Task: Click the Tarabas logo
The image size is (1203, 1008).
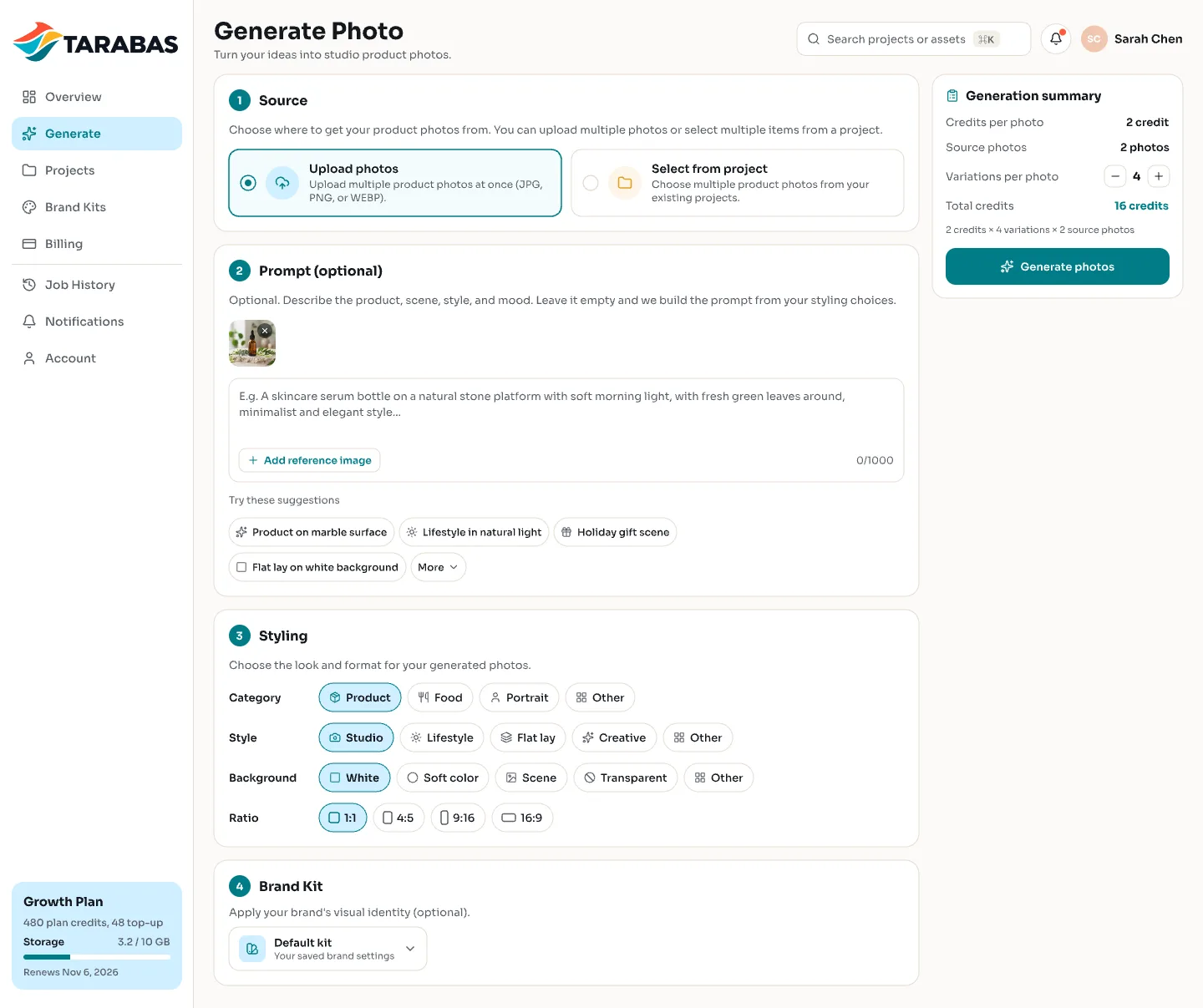Action: point(96,43)
